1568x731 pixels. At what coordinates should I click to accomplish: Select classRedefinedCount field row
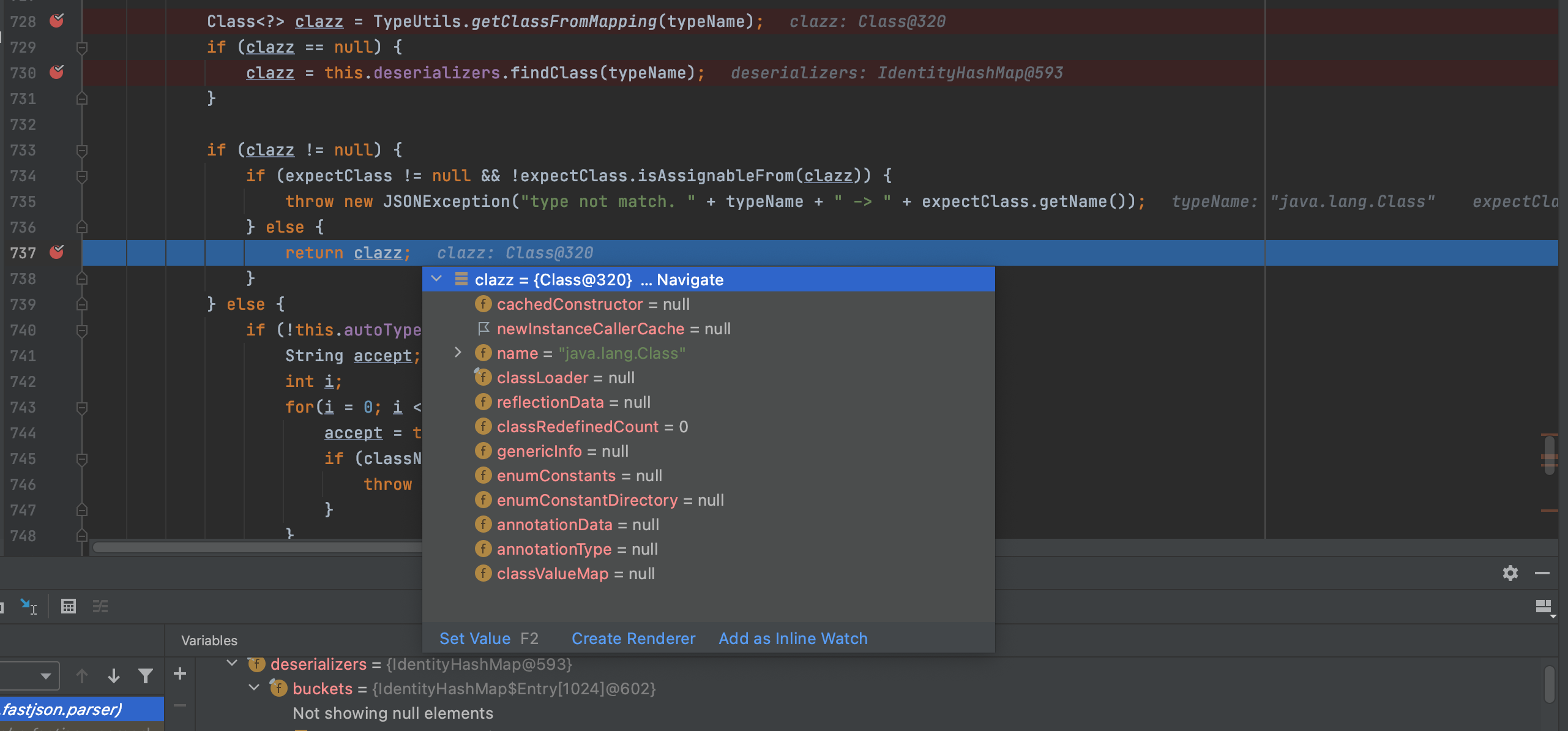tap(709, 427)
